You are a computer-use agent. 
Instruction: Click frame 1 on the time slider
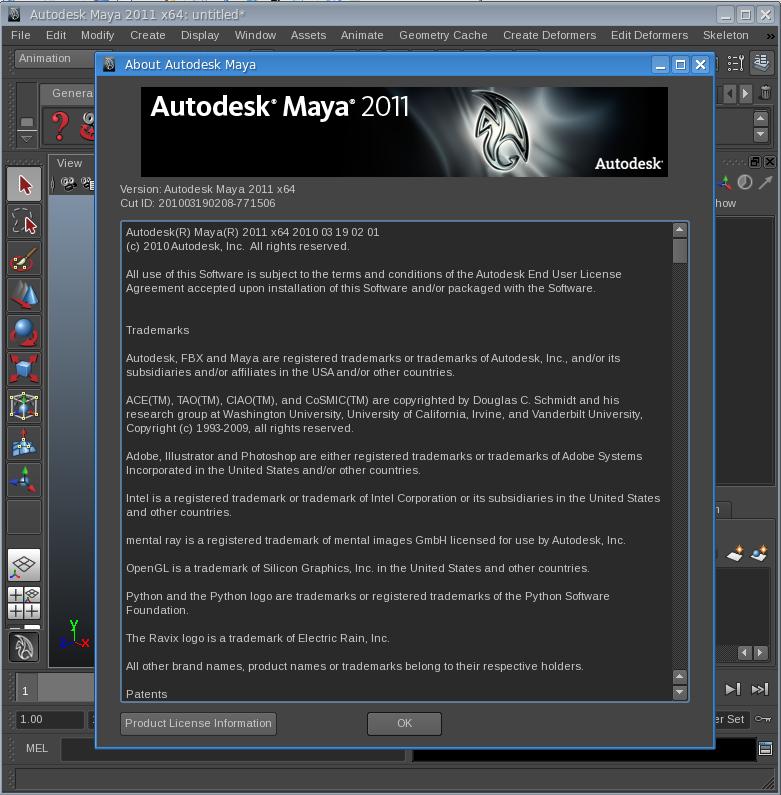(x=25, y=691)
